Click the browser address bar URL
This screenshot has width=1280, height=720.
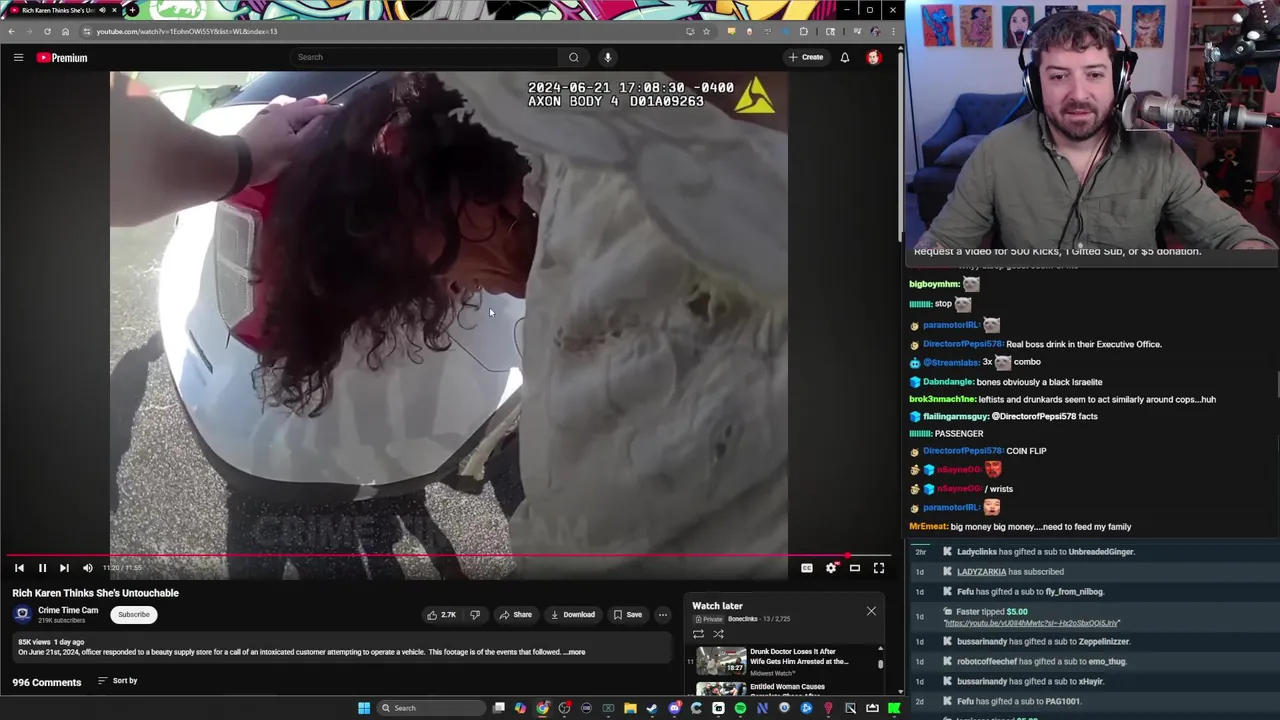tap(187, 31)
